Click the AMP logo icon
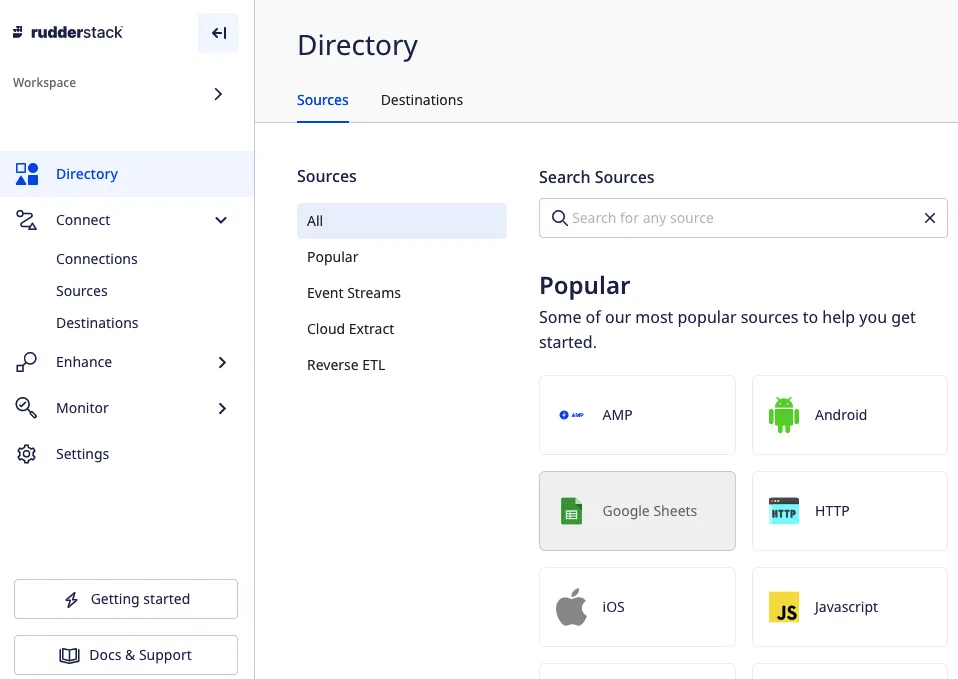Screen dimensions: 958x679 click(x=572, y=415)
